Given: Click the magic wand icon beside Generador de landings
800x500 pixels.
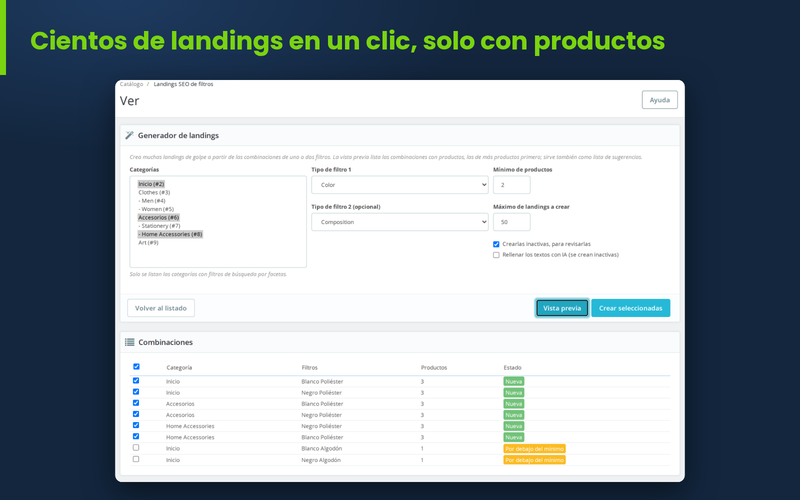Looking at the screenshot, I should 129,135.
